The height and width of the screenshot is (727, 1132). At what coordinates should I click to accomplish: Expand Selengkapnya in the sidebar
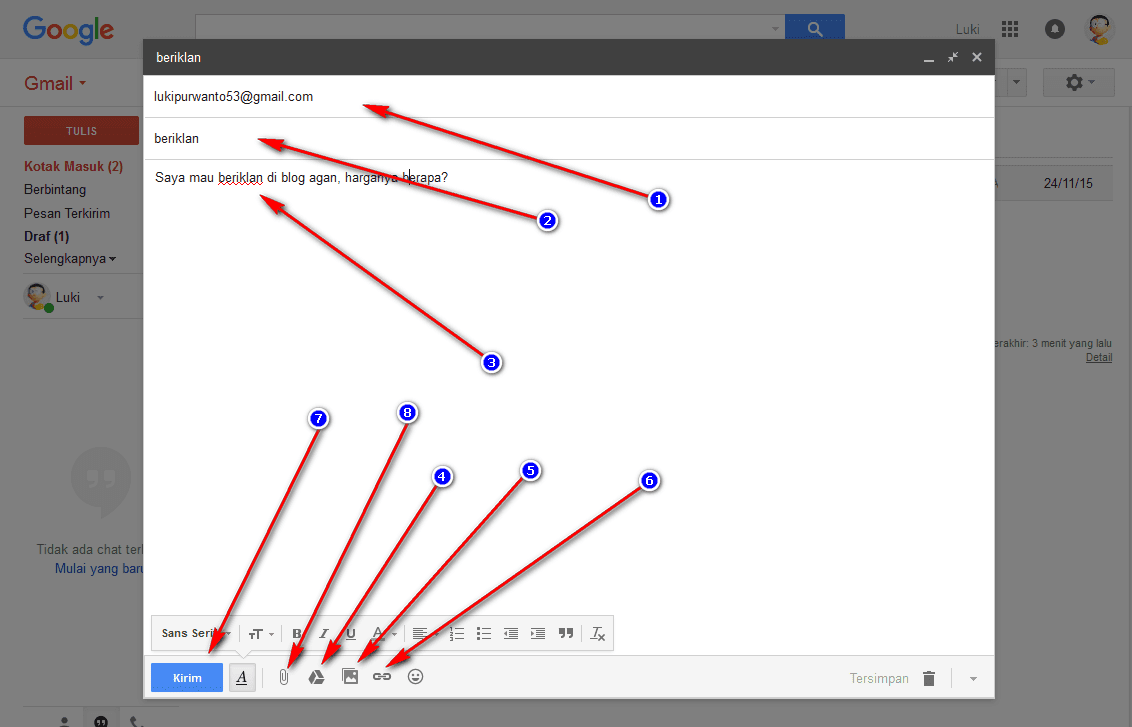pyautogui.click(x=69, y=259)
